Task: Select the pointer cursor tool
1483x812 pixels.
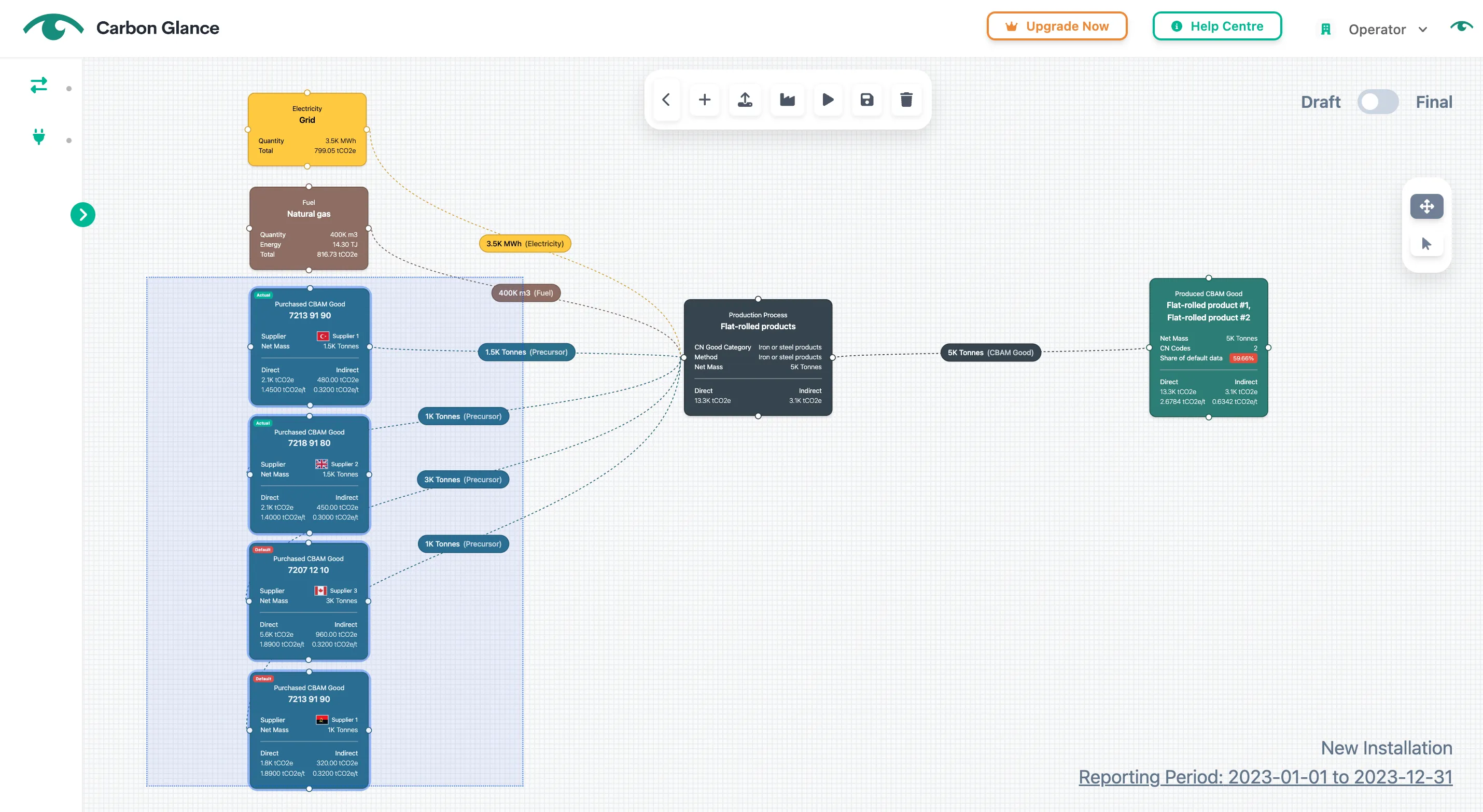Action: pos(1426,244)
